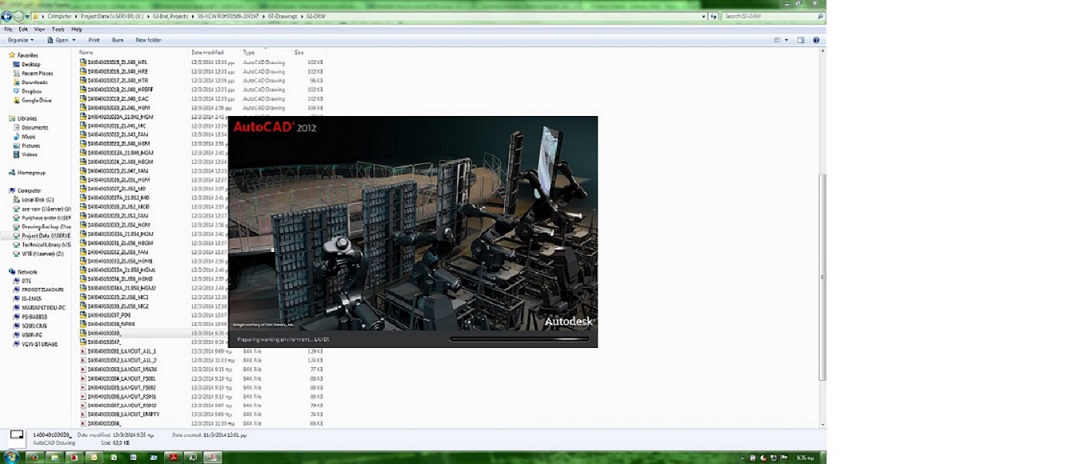Viewport: 1078px width, 464px height.
Task: Click the active AutoCAD taskbar button
Action: [212, 457]
